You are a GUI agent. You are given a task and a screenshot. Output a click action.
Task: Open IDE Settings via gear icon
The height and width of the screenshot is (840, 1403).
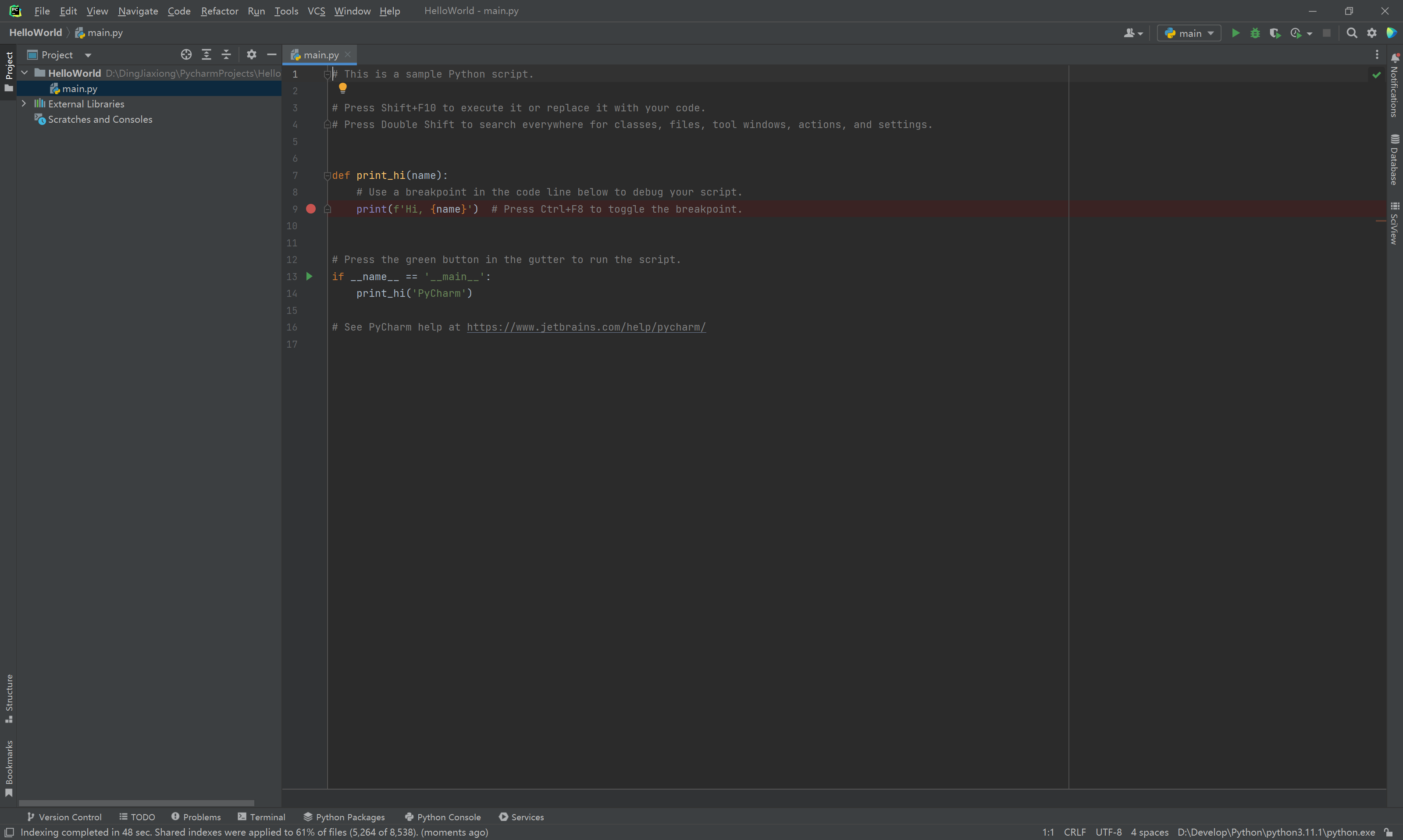(1371, 33)
